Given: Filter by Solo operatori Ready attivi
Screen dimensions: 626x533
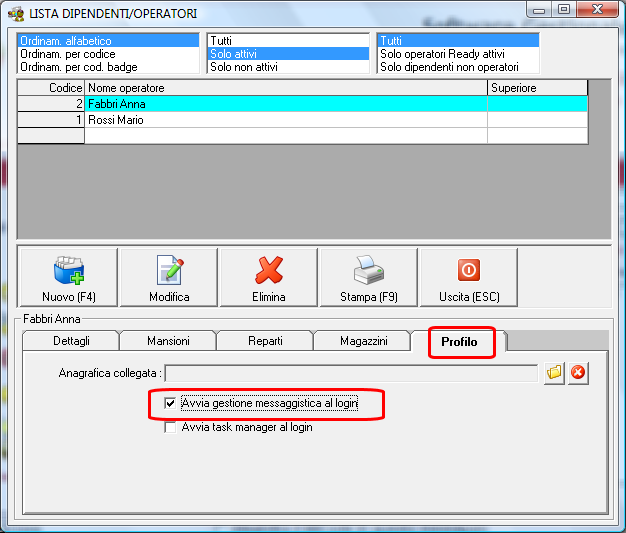Looking at the screenshot, I should (x=458, y=54).
